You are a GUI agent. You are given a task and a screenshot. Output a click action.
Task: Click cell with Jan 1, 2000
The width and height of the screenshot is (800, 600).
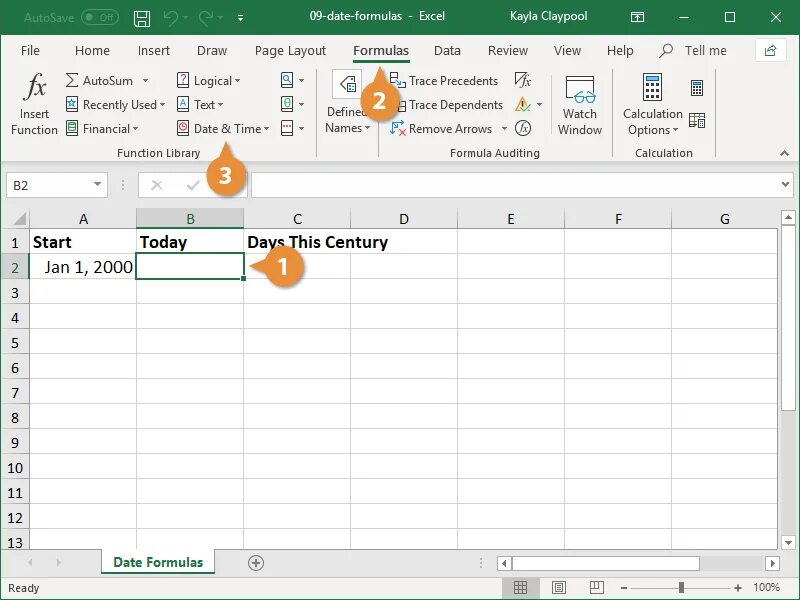point(83,267)
